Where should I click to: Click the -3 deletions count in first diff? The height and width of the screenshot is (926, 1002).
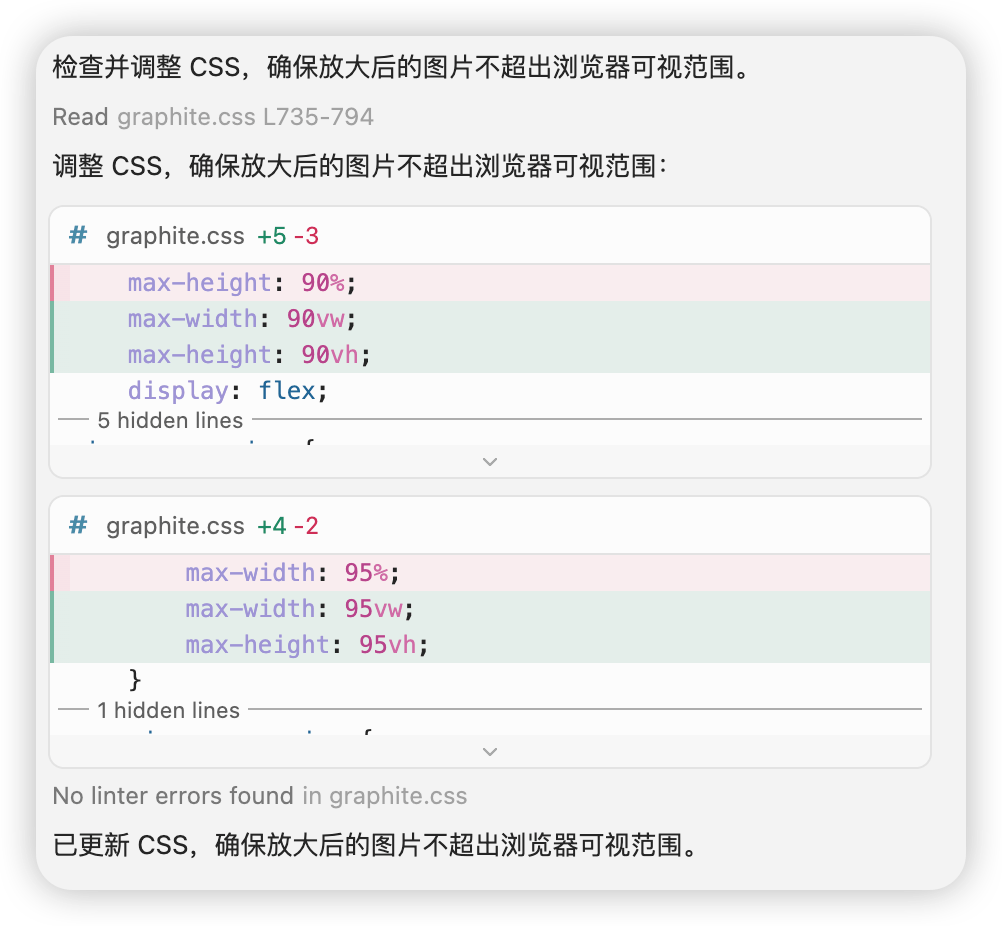click(306, 236)
